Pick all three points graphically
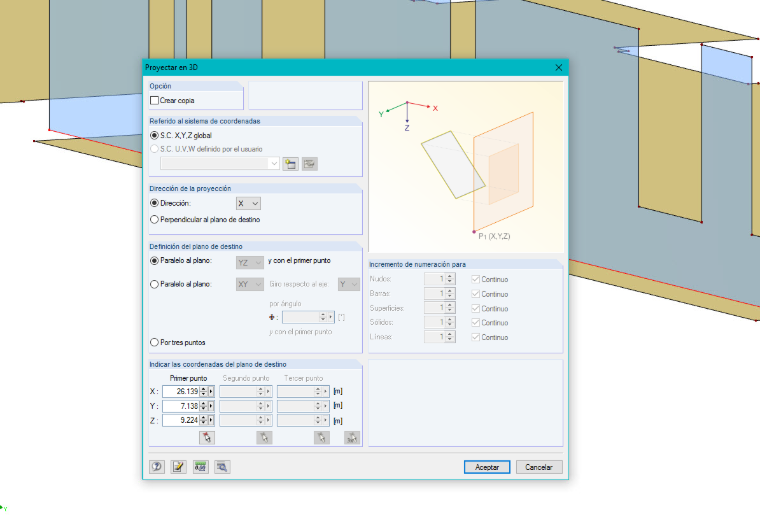 pos(351,437)
